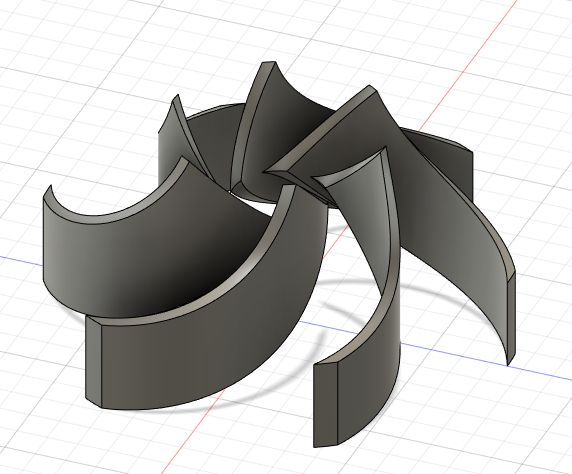Select the flat end face of the narrow front-right blade
Screen dimensions: 572x474
[x=325, y=404]
